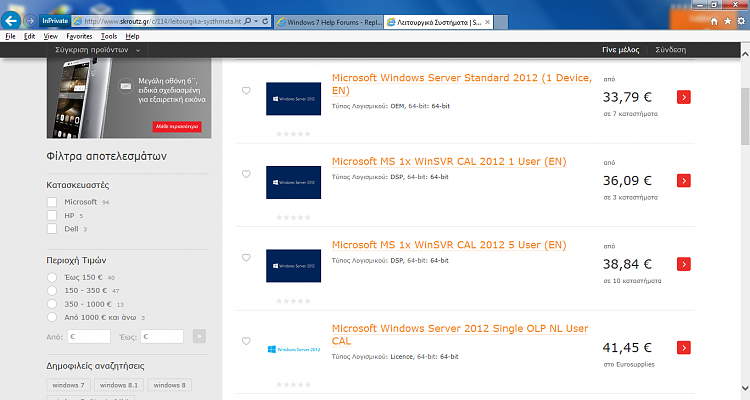
Task: Check the Microsoft manufacturer filter
Action: click(52, 202)
